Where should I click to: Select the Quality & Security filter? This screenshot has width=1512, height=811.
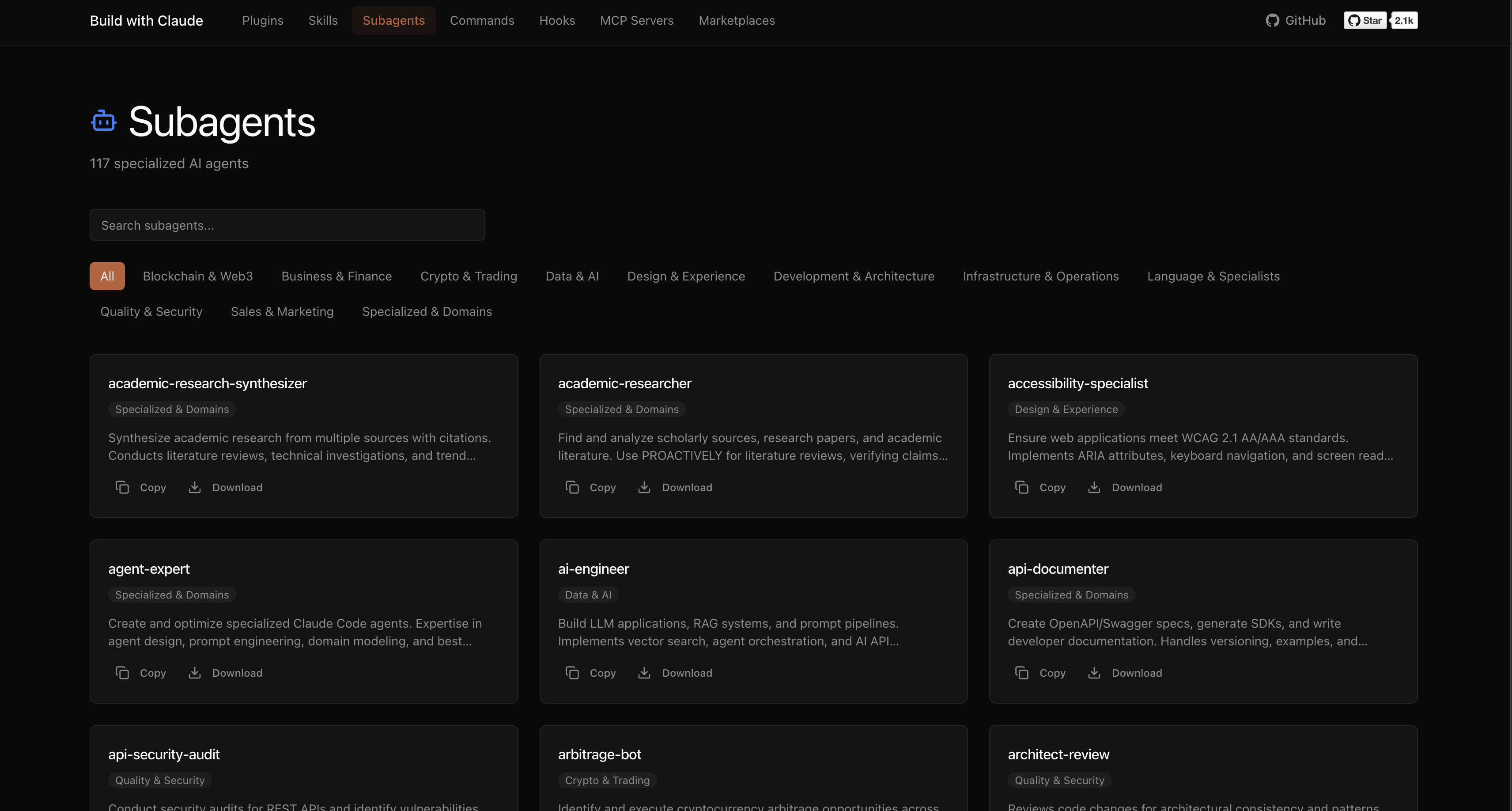tap(151, 311)
